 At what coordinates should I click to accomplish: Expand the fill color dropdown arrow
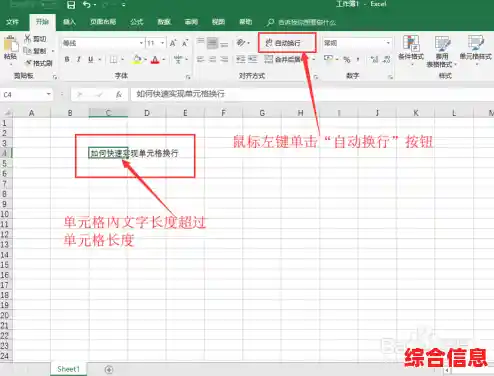coord(146,60)
